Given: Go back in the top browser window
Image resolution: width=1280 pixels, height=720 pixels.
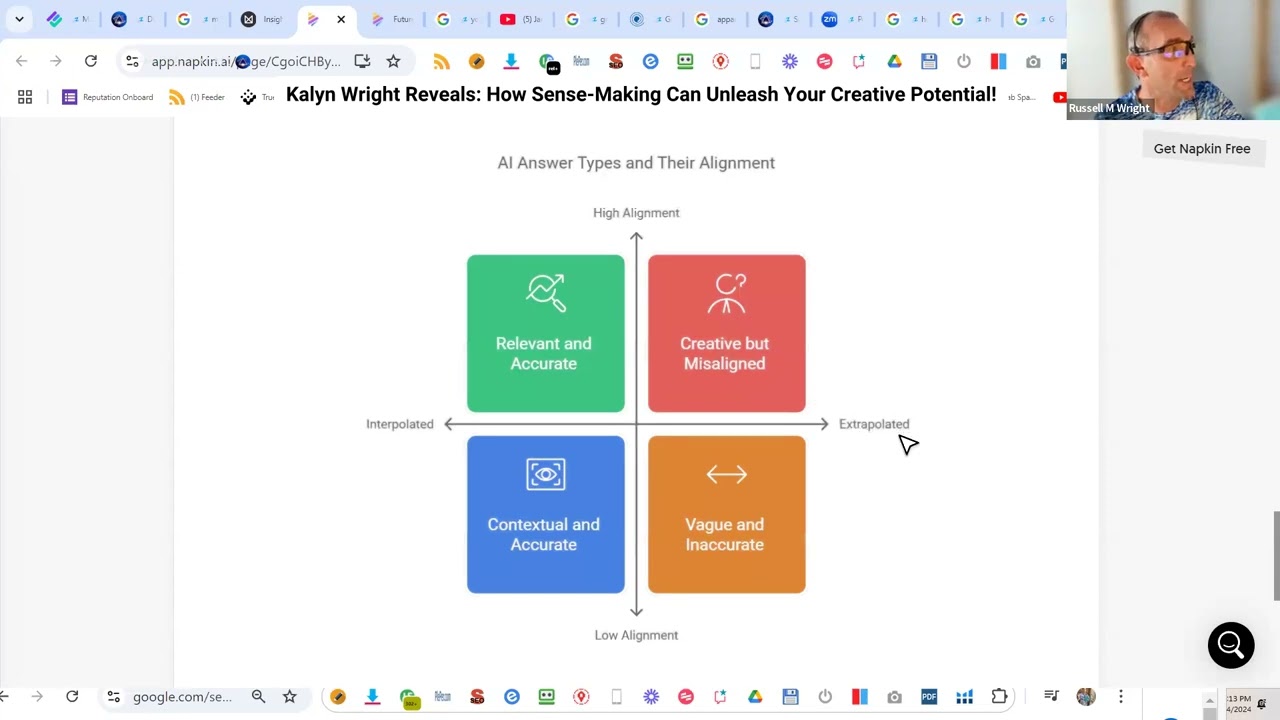Looking at the screenshot, I should pyautogui.click(x=22, y=62).
